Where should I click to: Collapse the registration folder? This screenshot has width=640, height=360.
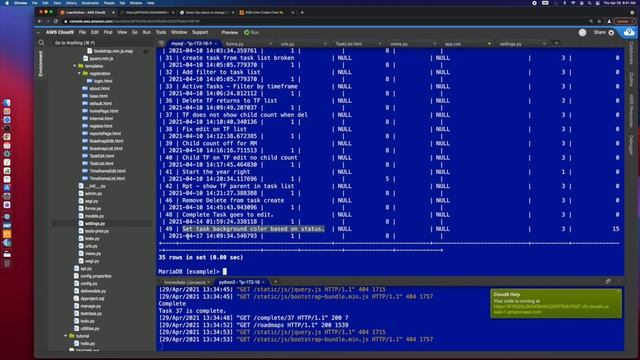pos(80,73)
